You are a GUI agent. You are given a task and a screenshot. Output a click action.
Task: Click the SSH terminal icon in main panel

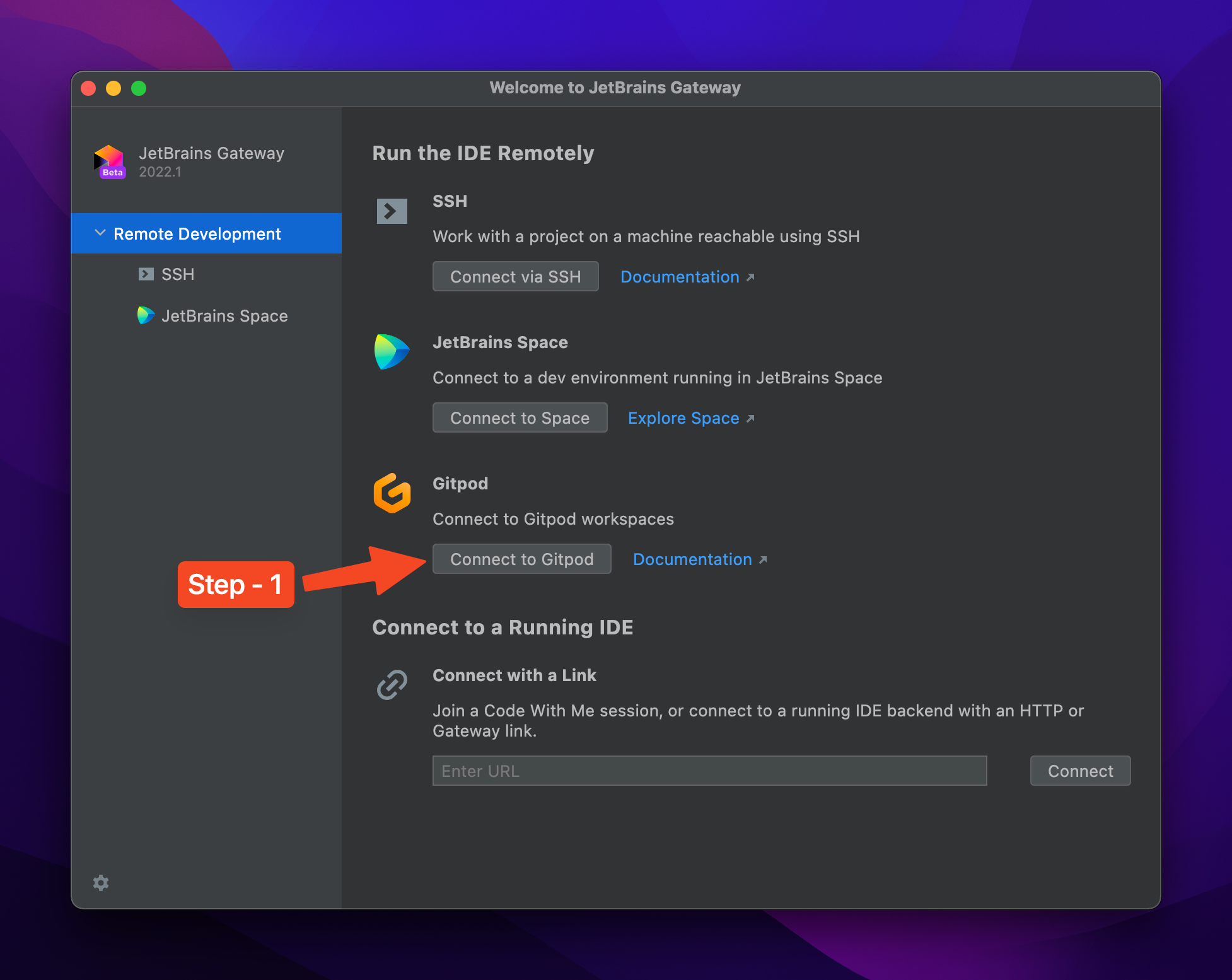click(392, 211)
